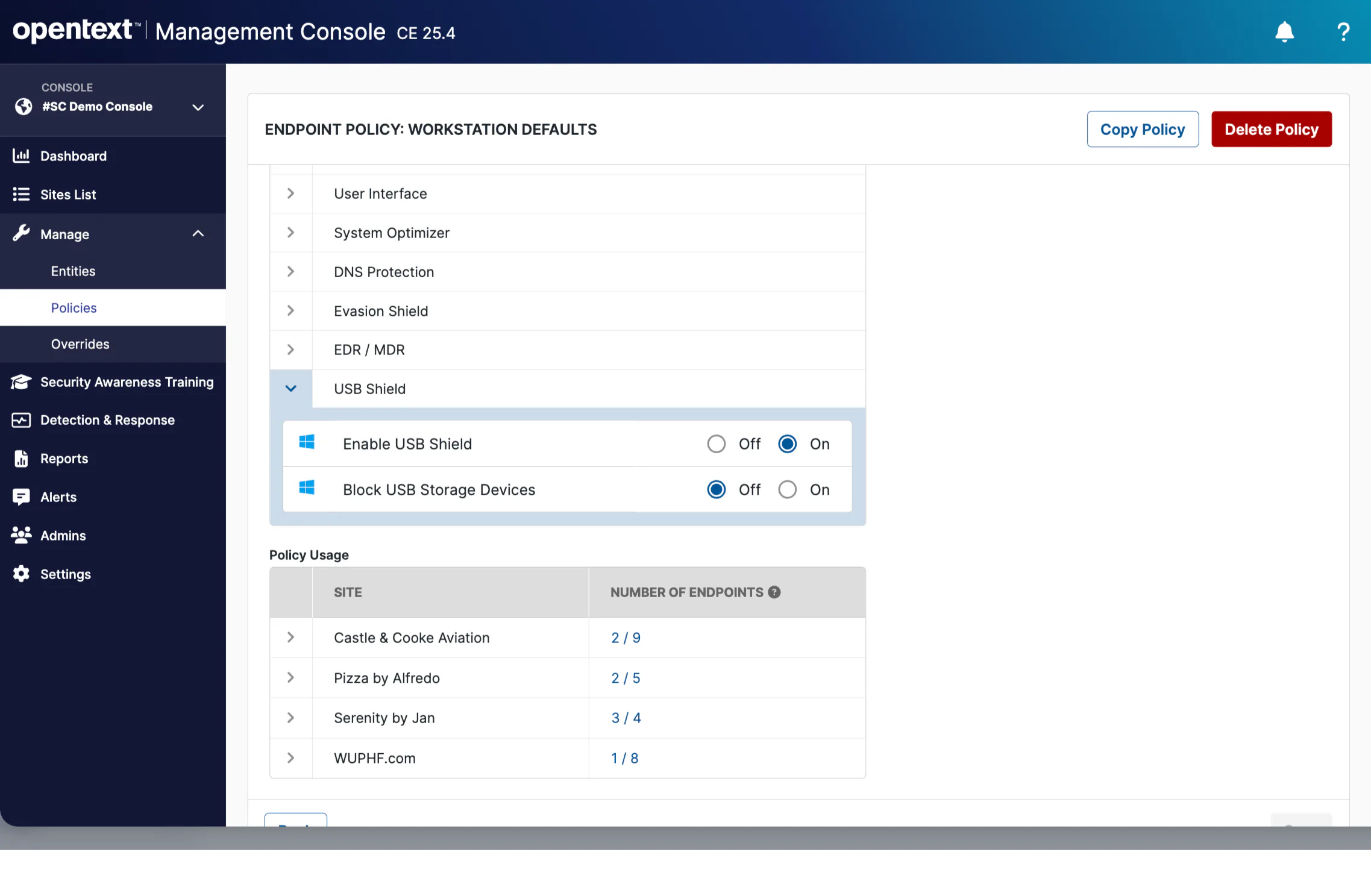Open the 1 / 8 endpoints link
Screen dimensions: 1371x896
point(624,758)
